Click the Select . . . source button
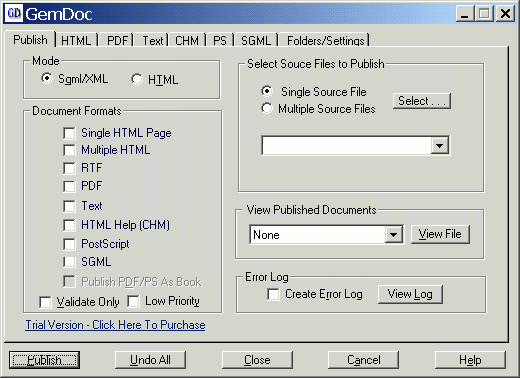Image resolution: width=520 pixels, height=378 pixels. (x=422, y=101)
